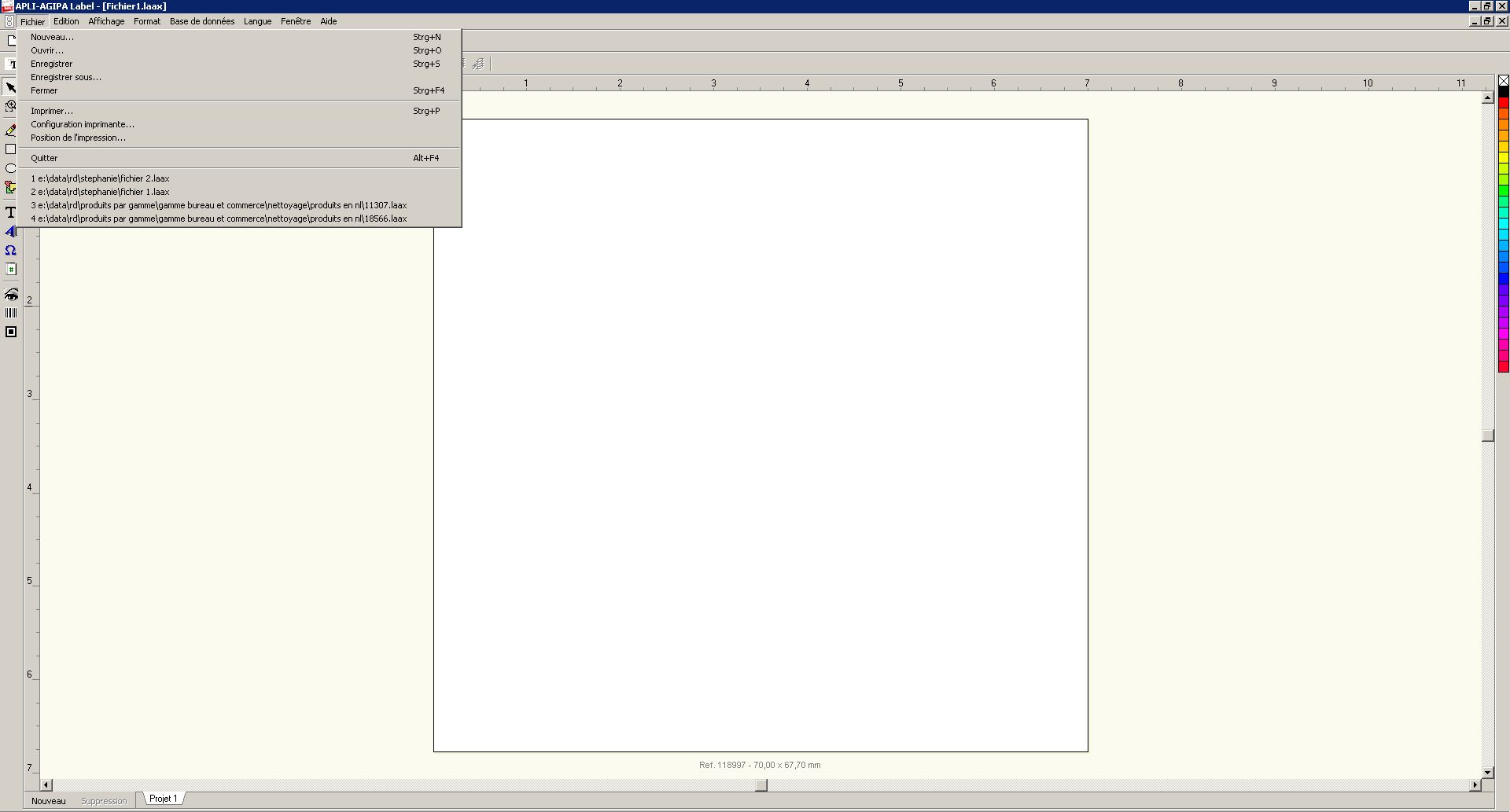Open recent file fichier 2.laax
Viewport: 1510px width, 812px height.
coord(100,178)
